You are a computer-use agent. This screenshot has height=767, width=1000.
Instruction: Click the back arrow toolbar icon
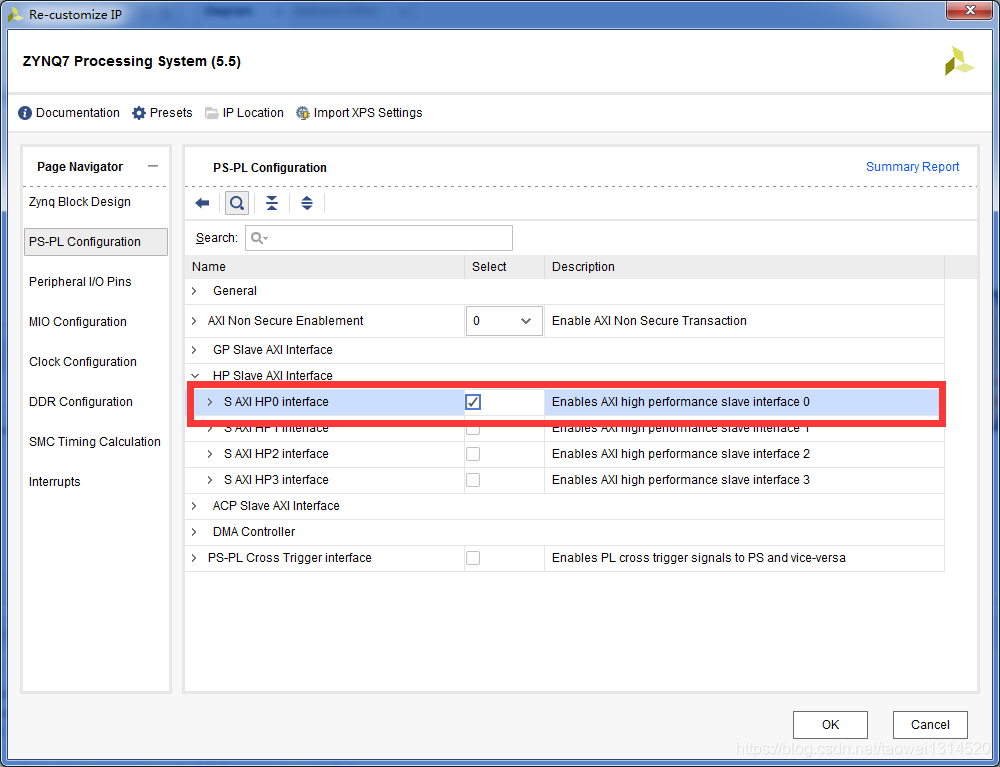[202, 203]
